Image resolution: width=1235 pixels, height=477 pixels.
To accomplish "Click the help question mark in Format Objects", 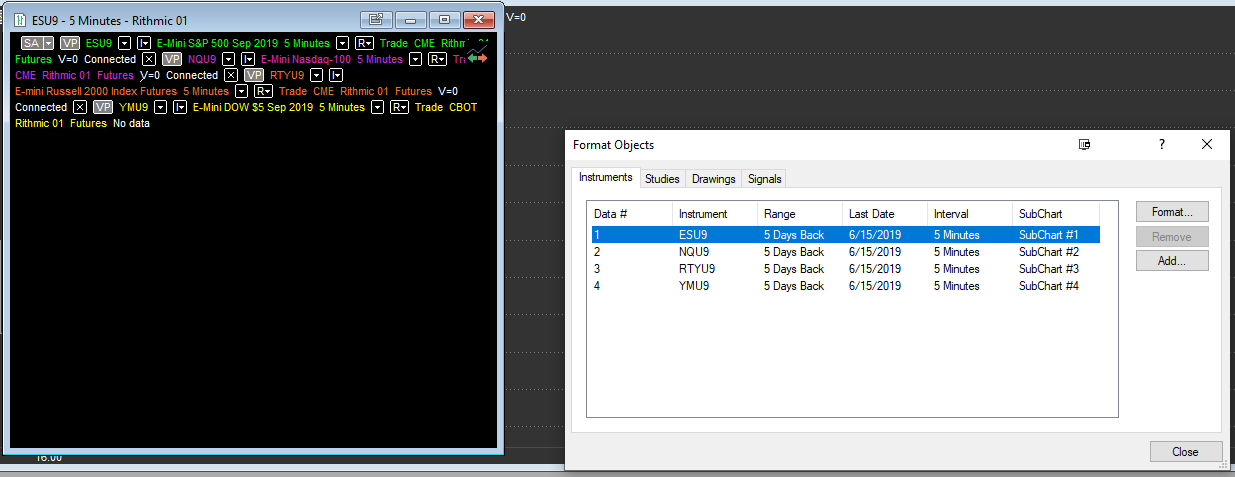I will [1162, 145].
